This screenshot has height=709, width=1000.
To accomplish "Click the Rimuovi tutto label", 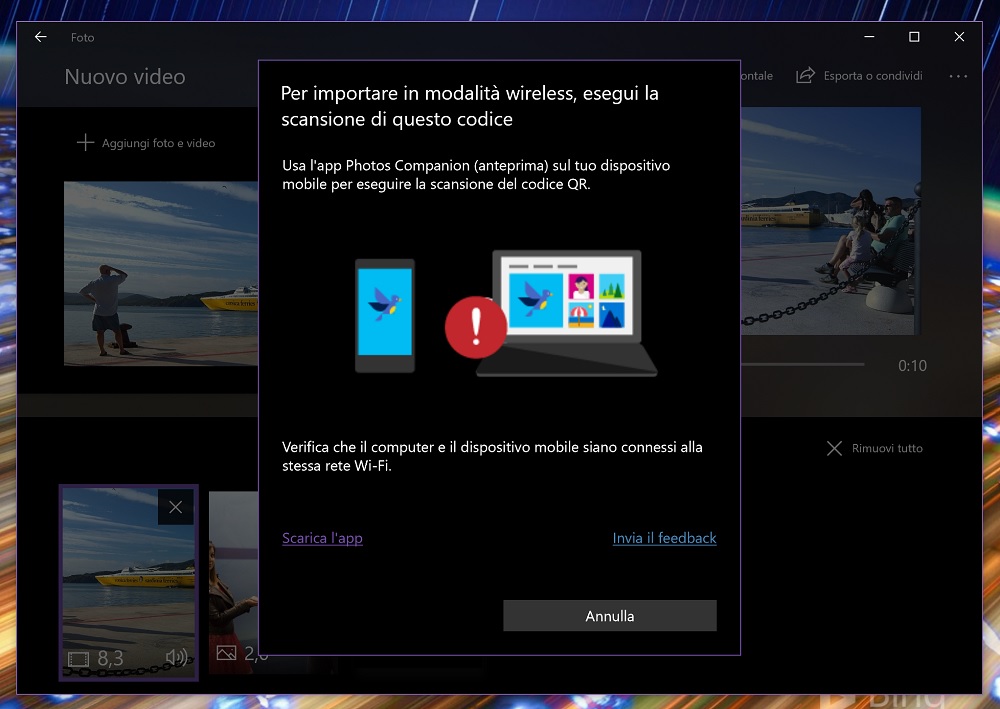I will (887, 448).
